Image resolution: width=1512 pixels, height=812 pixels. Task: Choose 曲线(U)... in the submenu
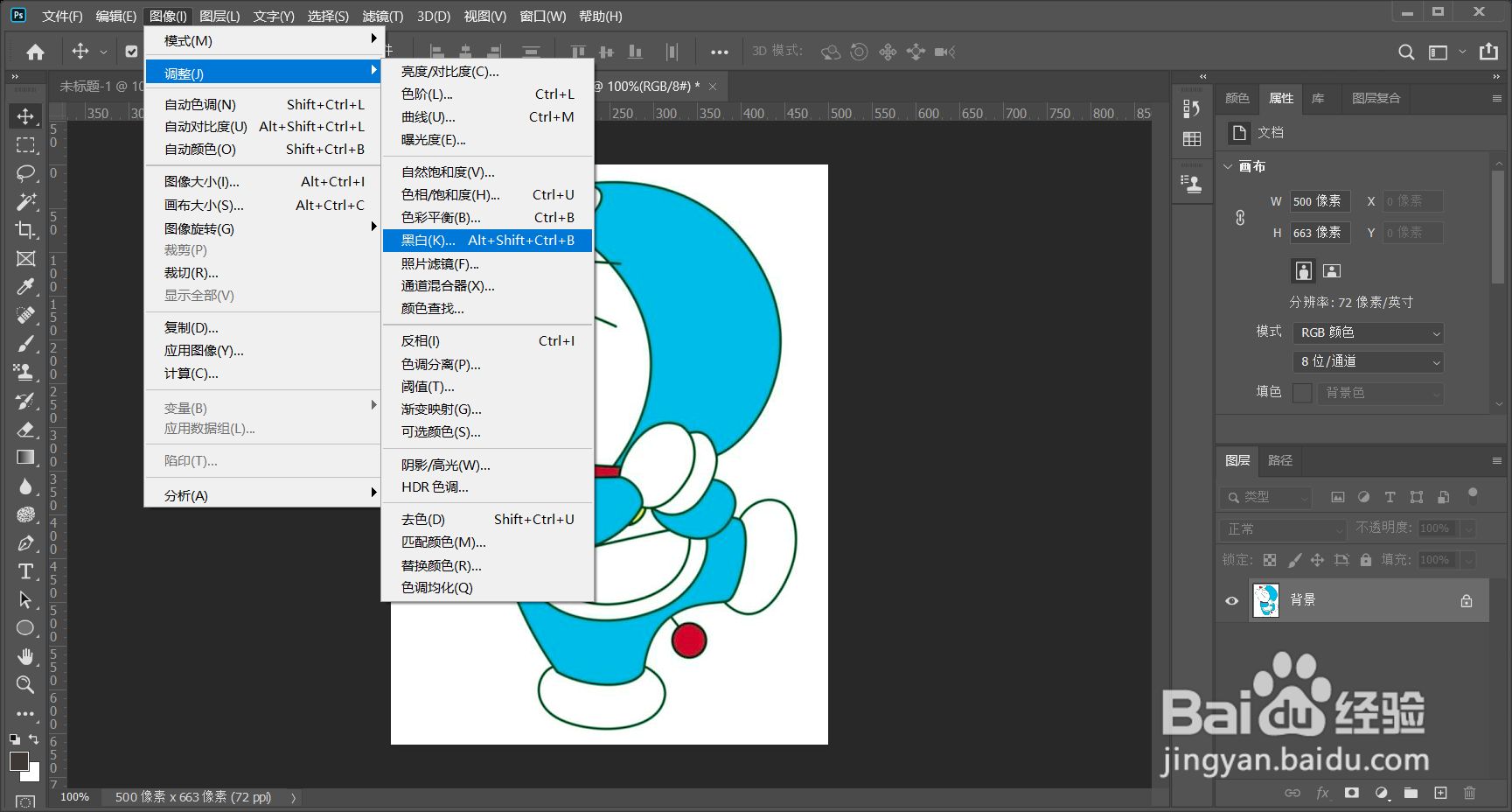pos(488,117)
